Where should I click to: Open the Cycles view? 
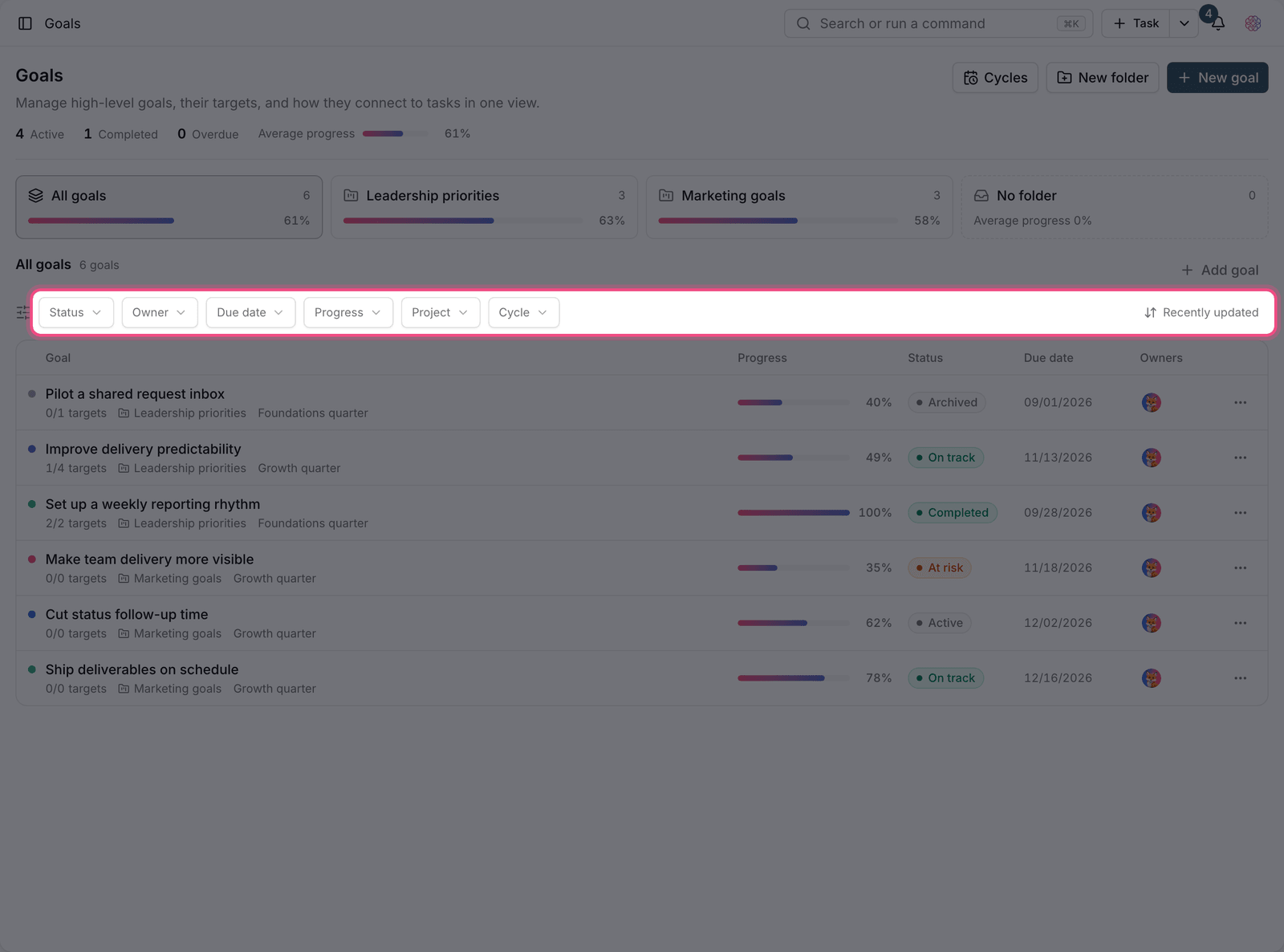[995, 78]
